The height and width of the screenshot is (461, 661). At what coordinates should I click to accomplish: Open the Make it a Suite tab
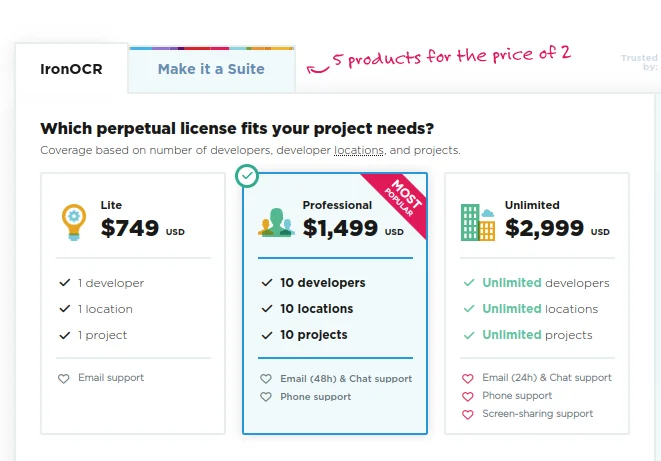click(x=211, y=69)
